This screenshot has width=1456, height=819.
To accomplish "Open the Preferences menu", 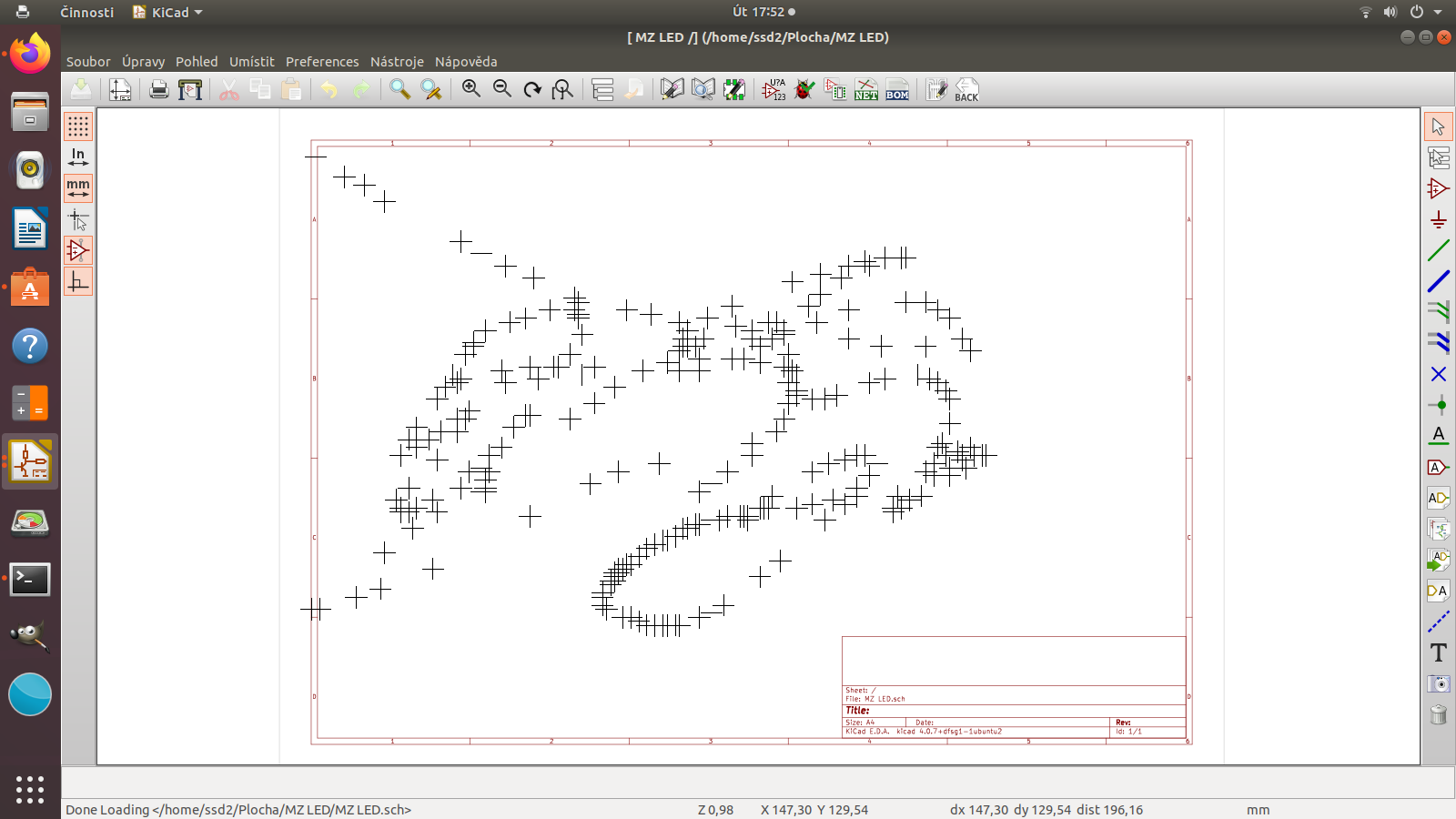I will click(x=322, y=62).
